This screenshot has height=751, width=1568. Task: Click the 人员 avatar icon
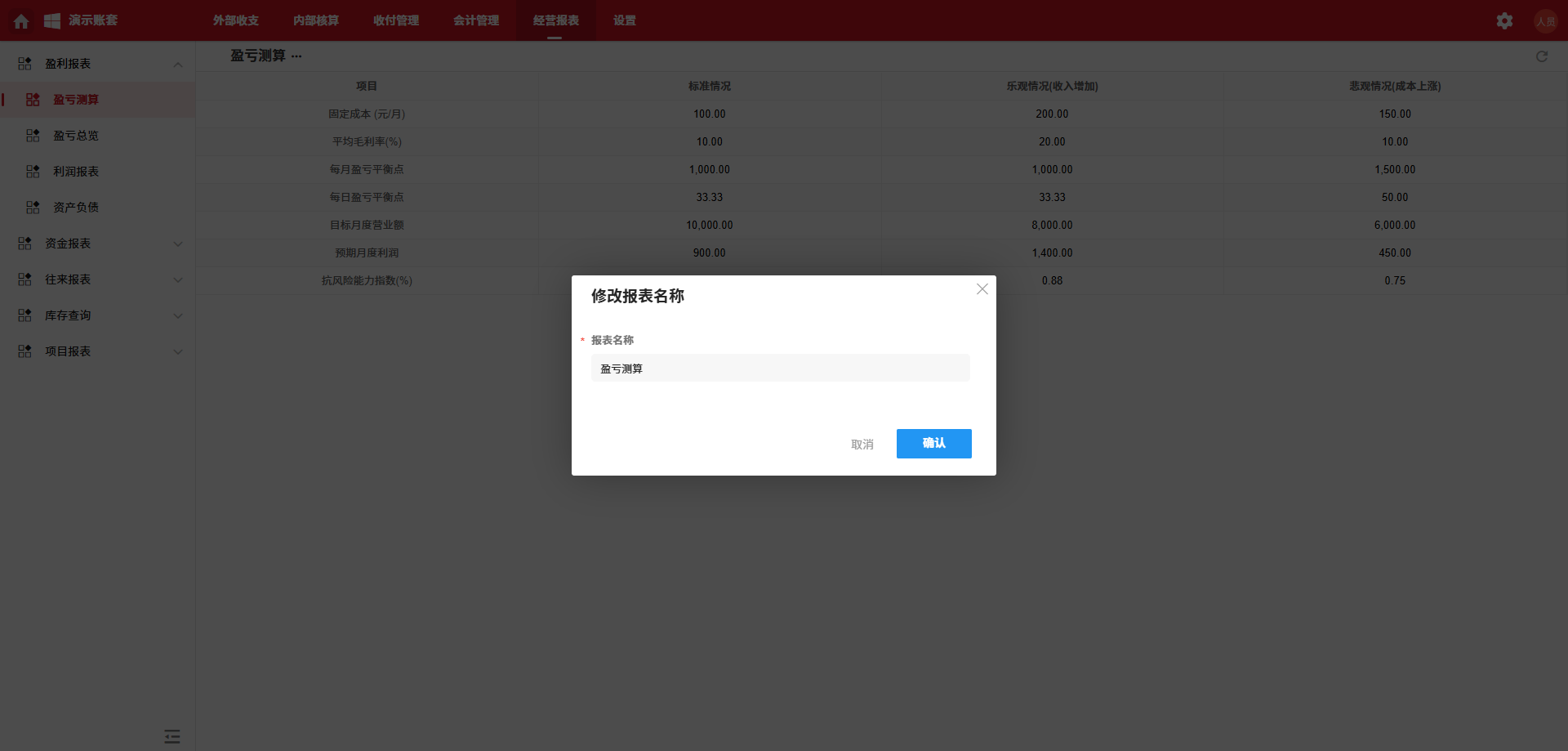point(1546,20)
